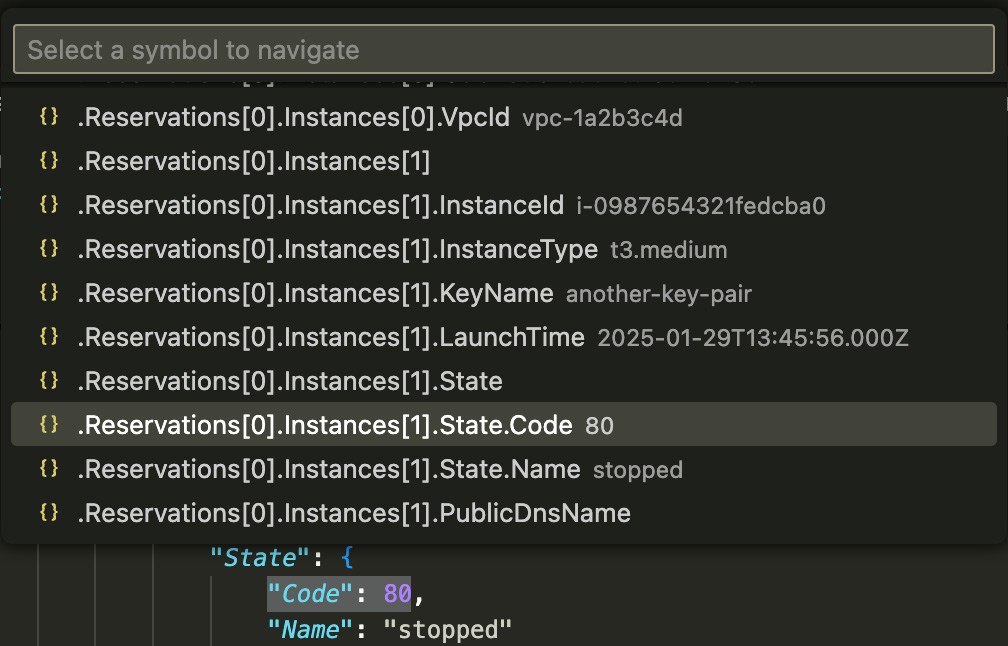
Task: Open State.Name stopped symbol entry
Action: 504,469
